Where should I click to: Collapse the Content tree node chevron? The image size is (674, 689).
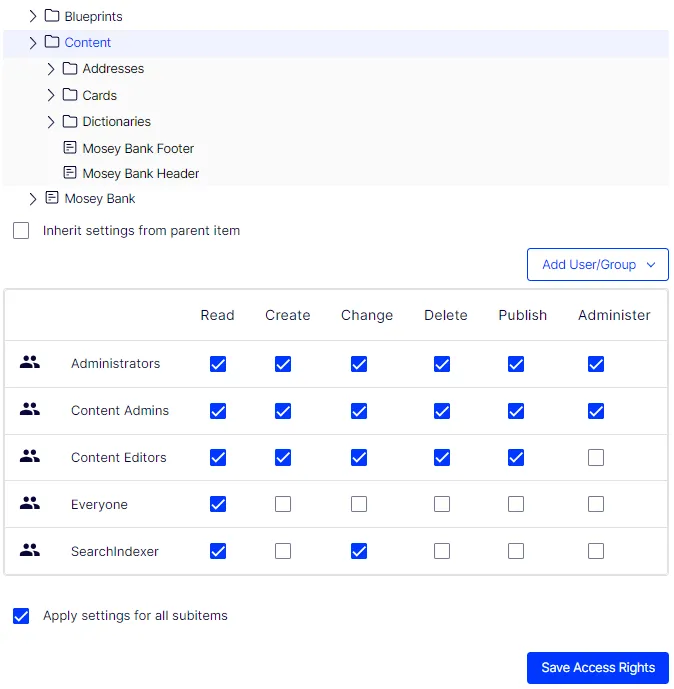coord(33,43)
